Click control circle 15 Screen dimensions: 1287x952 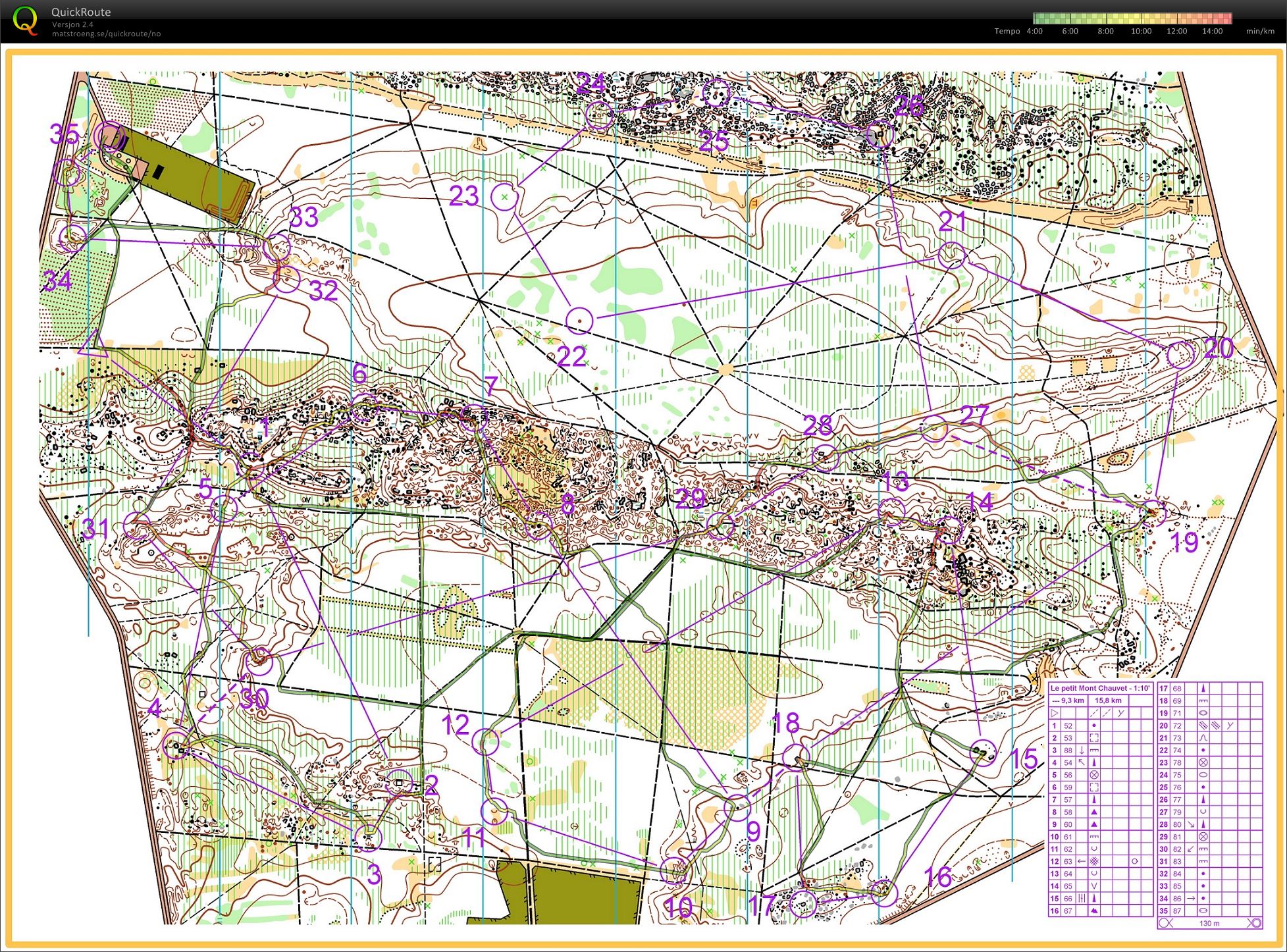pyautogui.click(x=983, y=752)
